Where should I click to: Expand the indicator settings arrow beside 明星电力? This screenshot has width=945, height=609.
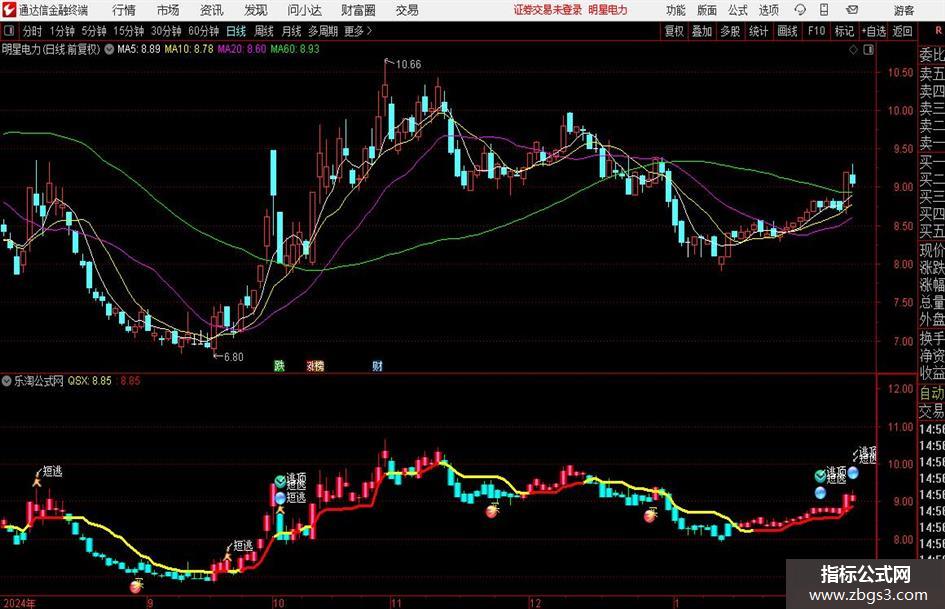(109, 49)
